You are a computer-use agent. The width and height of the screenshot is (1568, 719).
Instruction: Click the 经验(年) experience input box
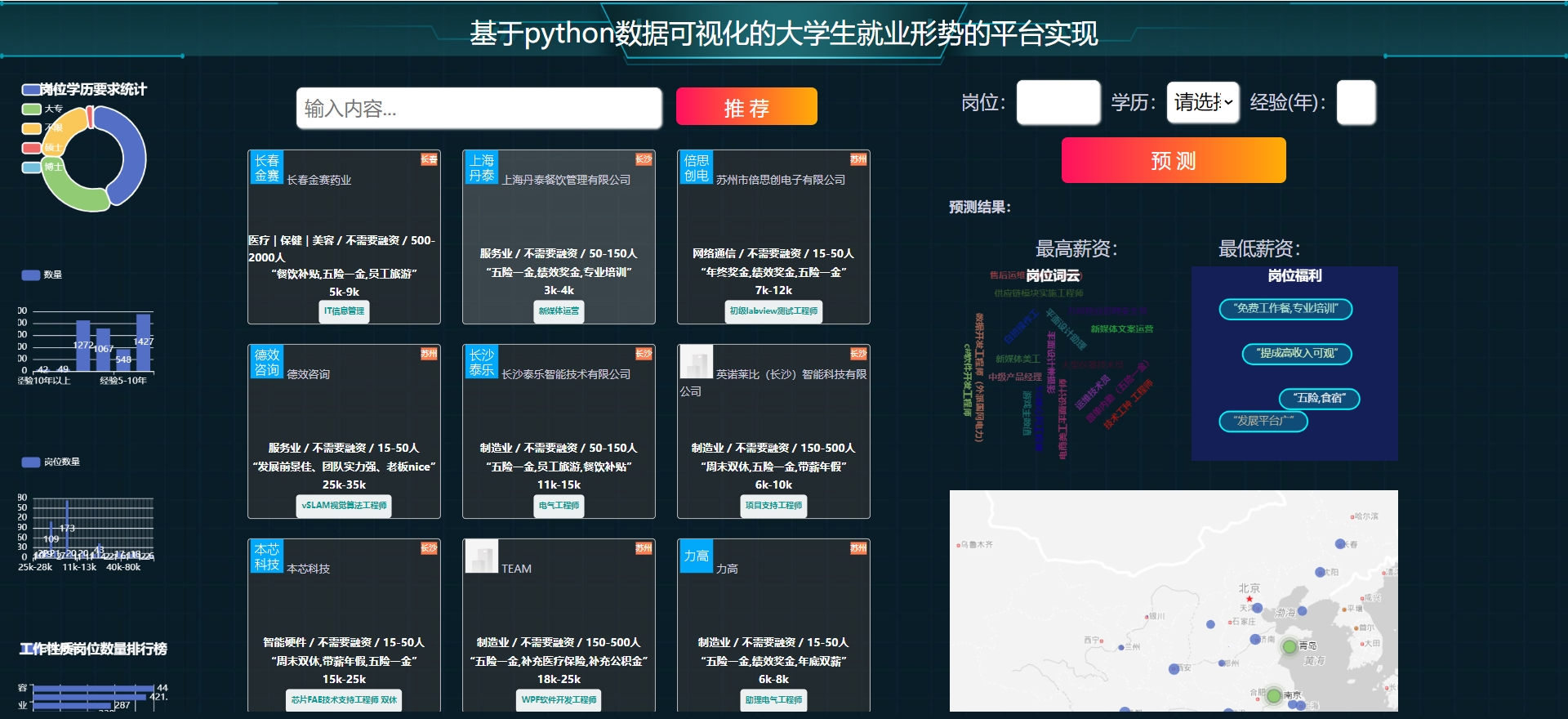tap(1356, 102)
